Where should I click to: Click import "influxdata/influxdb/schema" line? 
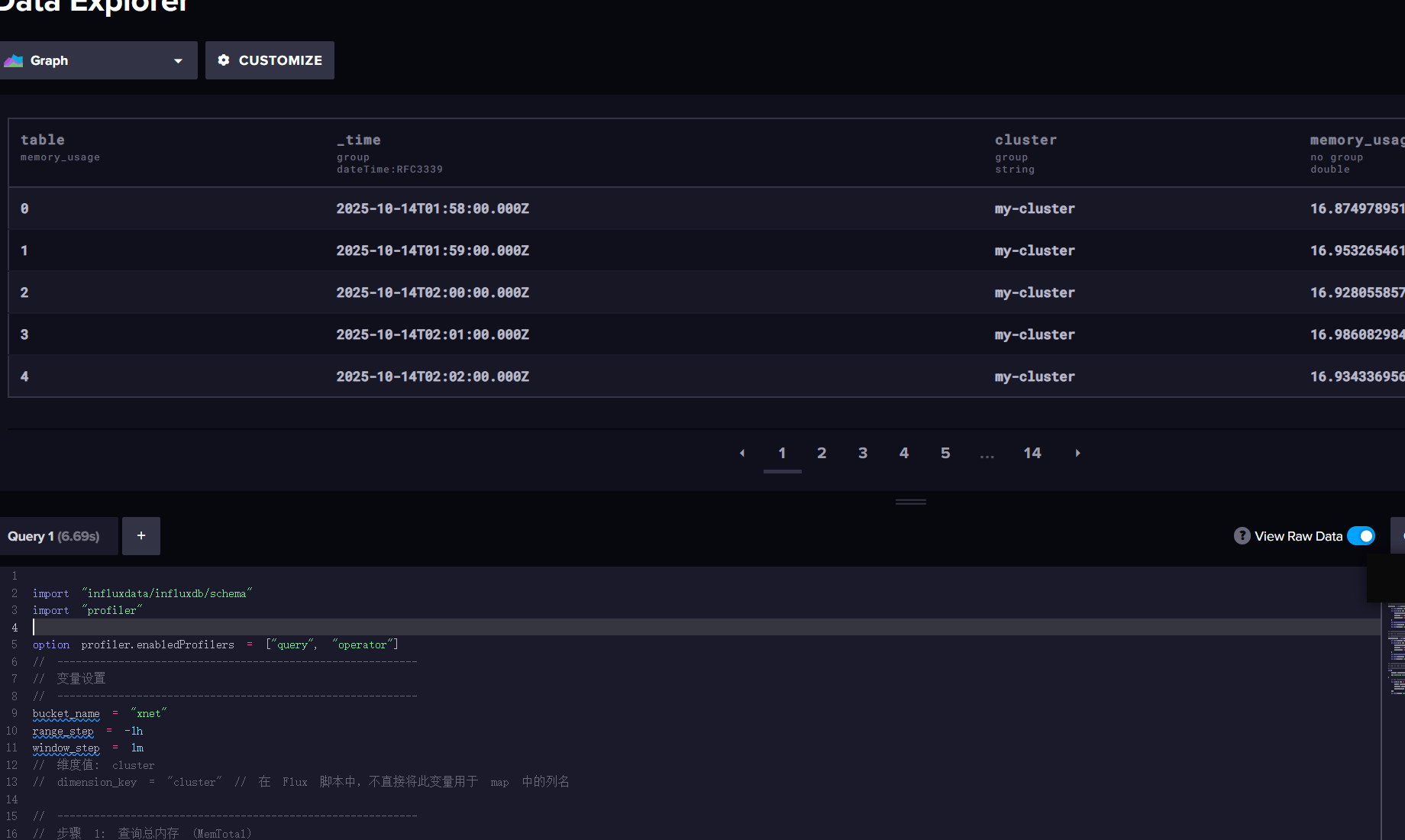coord(142,593)
